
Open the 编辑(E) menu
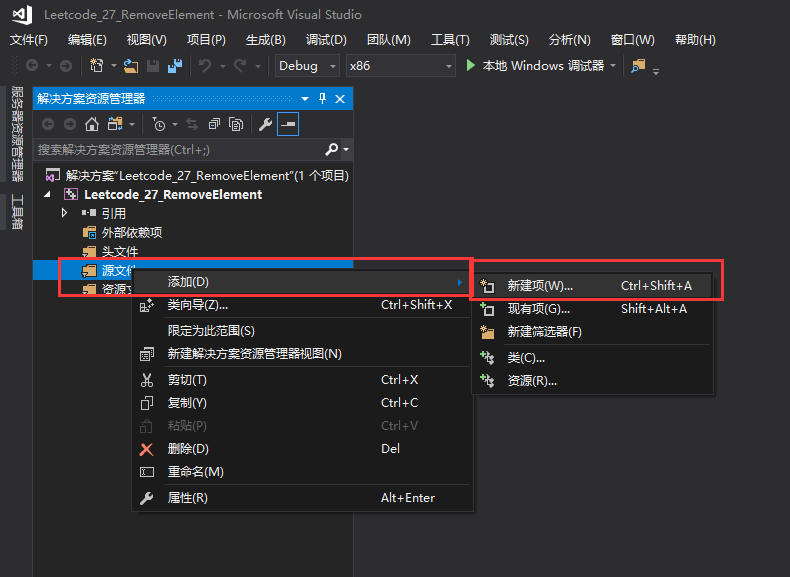(87, 40)
